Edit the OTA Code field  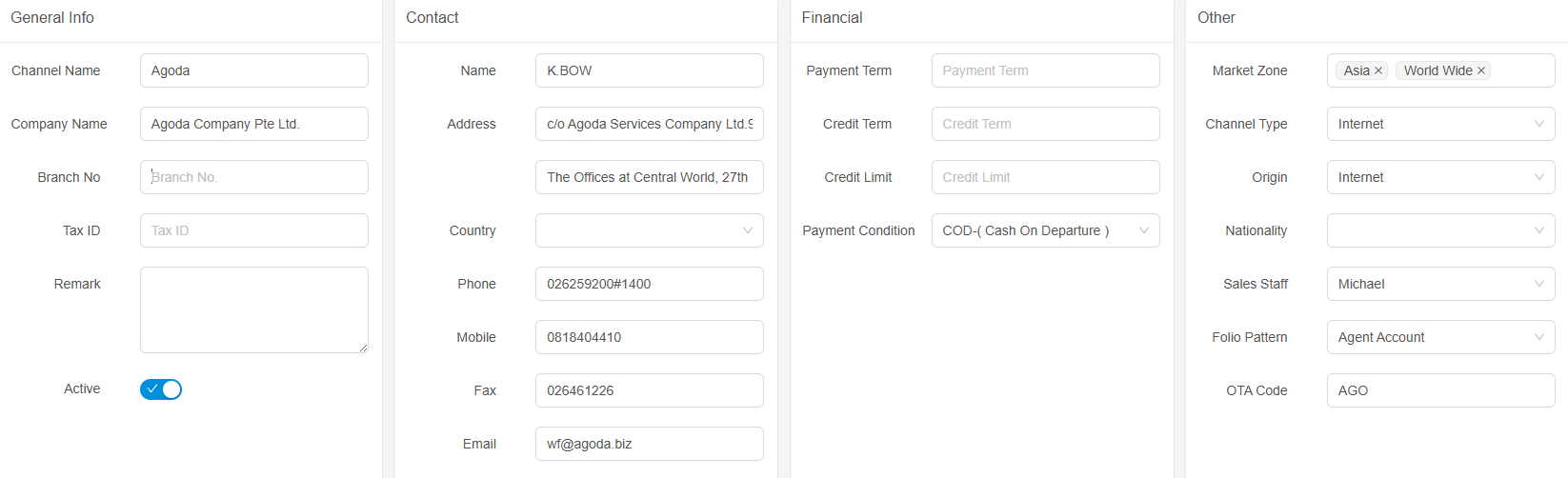[1440, 390]
